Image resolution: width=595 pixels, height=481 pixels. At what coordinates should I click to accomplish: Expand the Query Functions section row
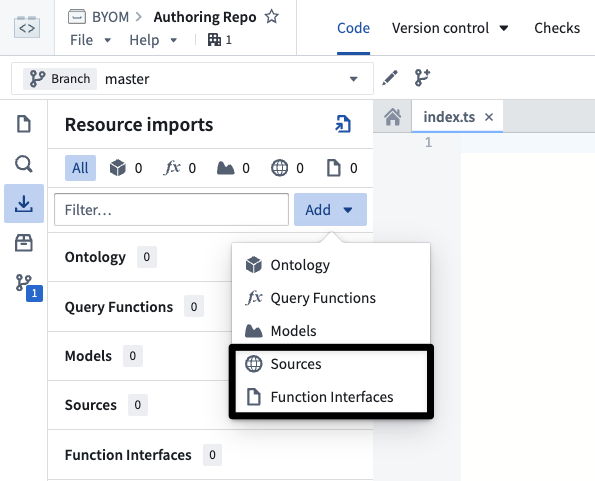coord(140,307)
